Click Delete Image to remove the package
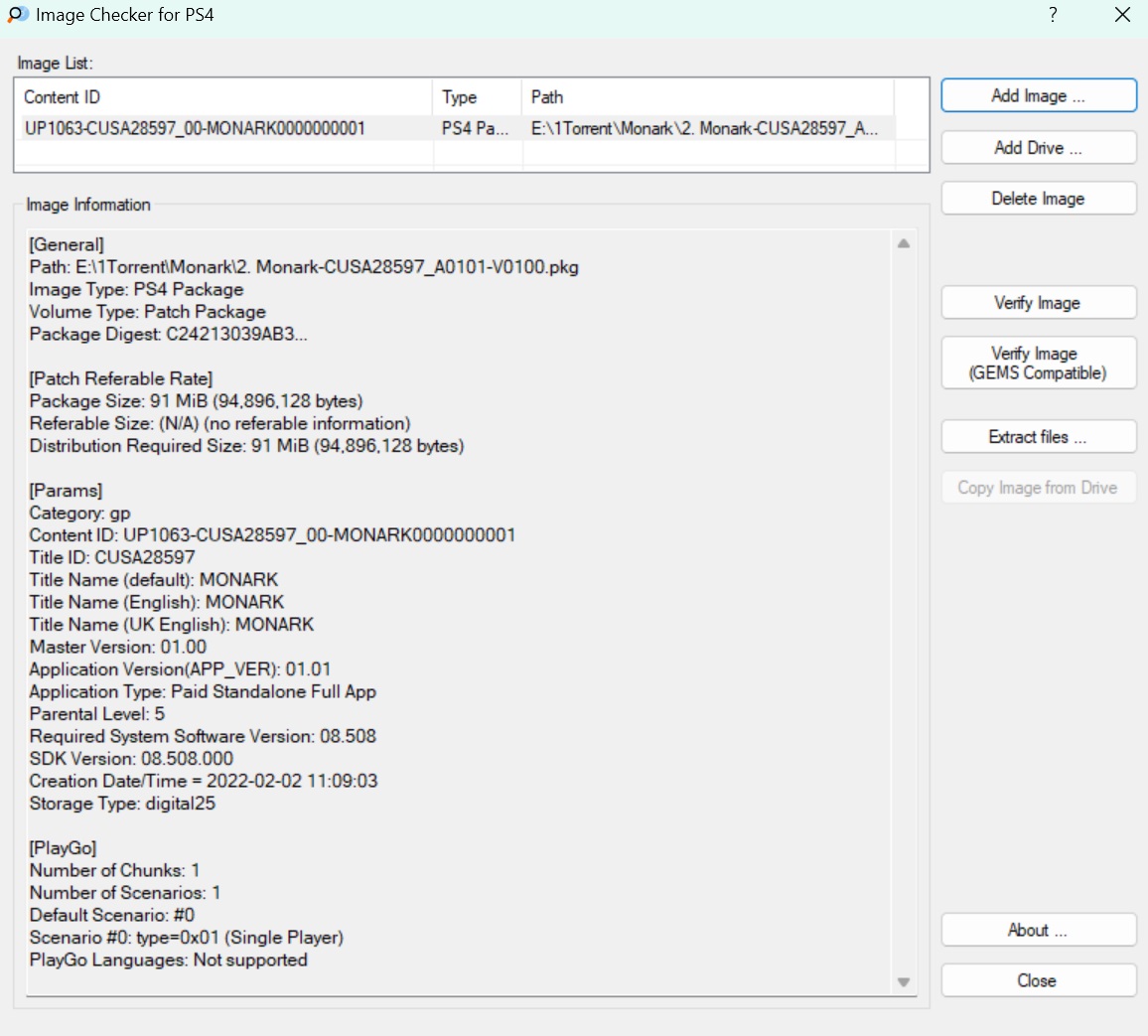 click(1038, 199)
